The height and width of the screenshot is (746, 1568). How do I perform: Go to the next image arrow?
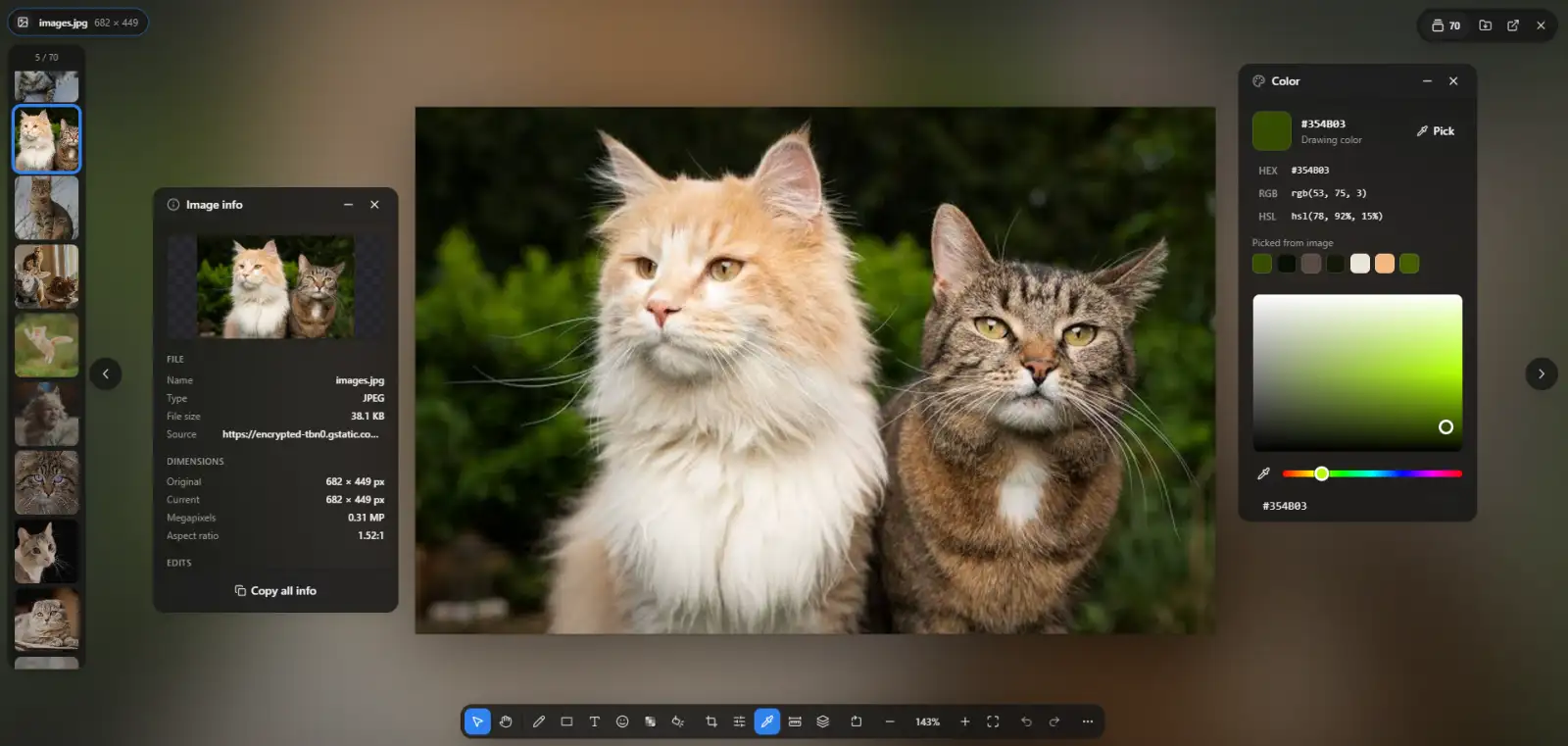1542,373
